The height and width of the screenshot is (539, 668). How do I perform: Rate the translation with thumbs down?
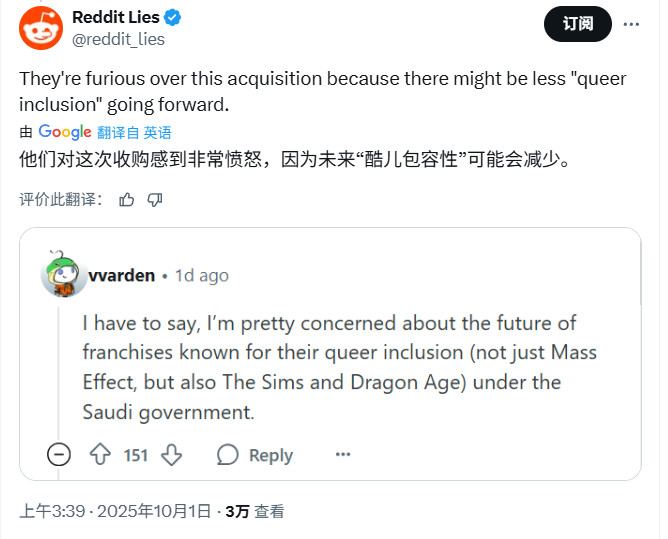click(155, 199)
